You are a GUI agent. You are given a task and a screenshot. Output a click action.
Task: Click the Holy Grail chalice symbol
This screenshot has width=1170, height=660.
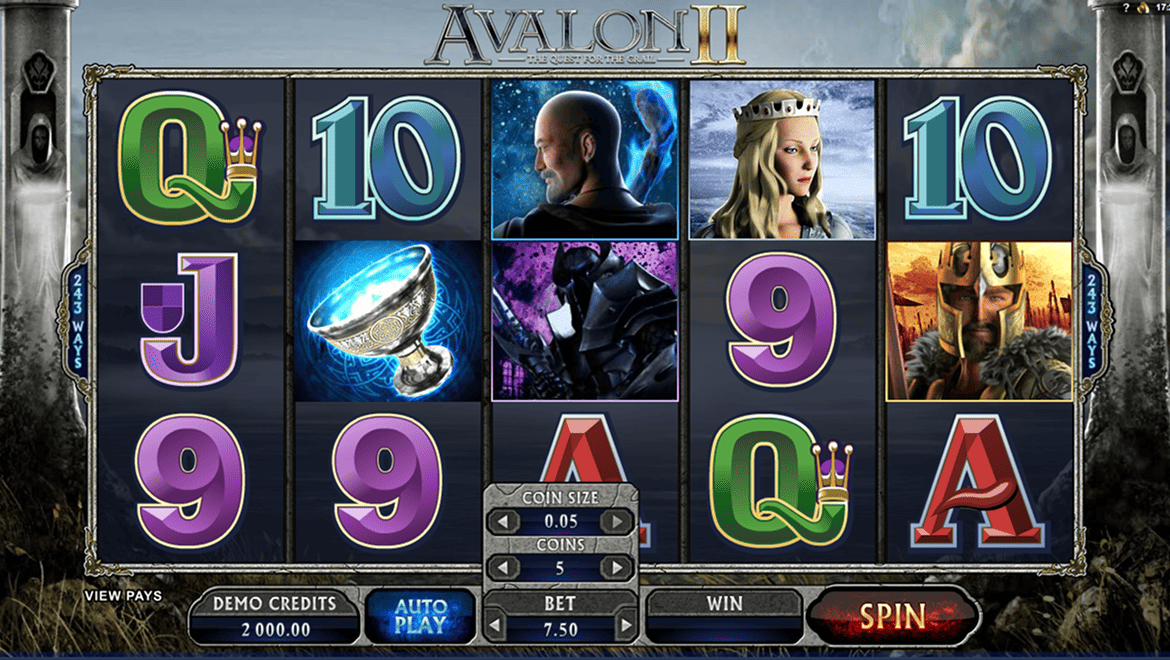pyautogui.click(x=388, y=321)
